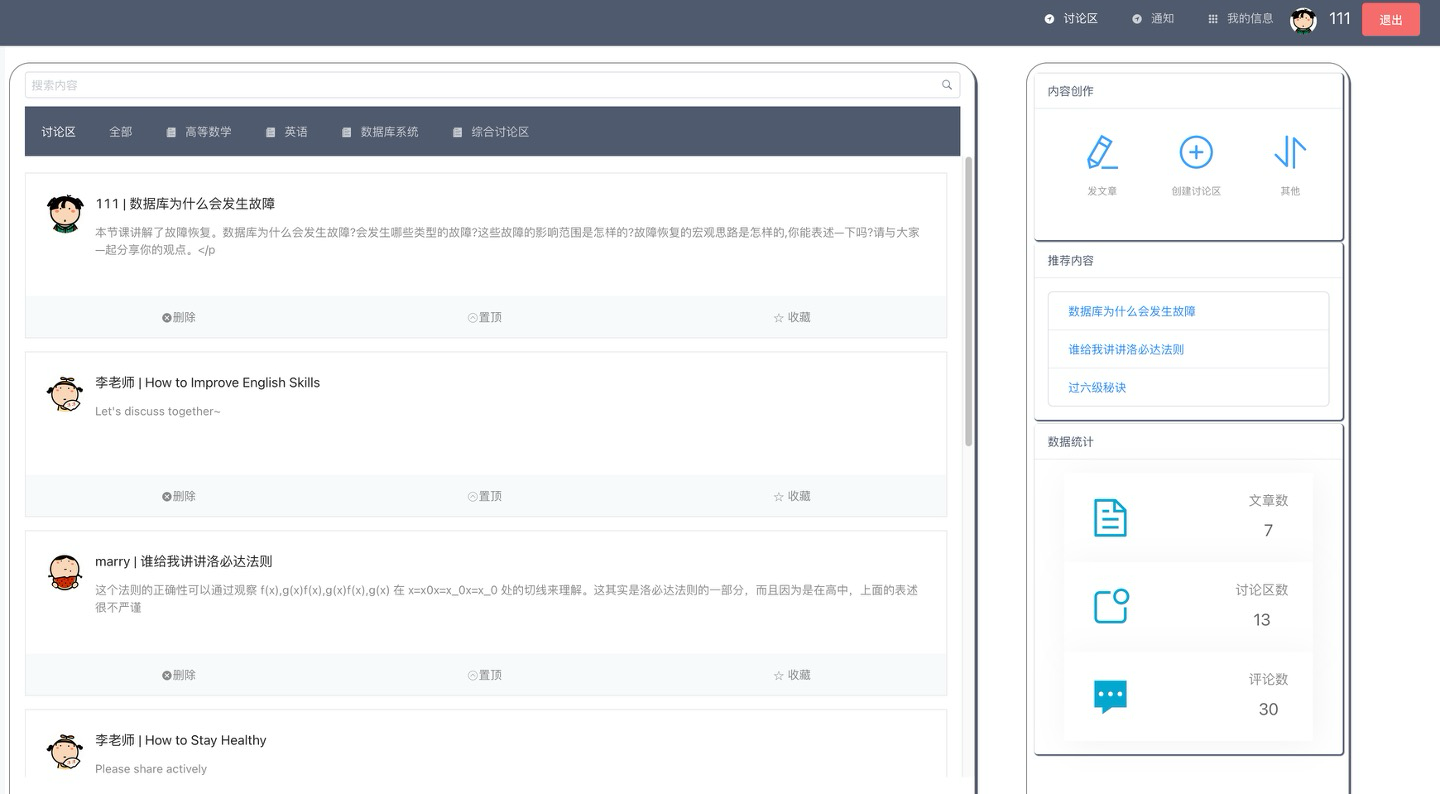1440x794 pixels.
Task: Click the document icon beside 文章数
Action: (x=1110, y=518)
